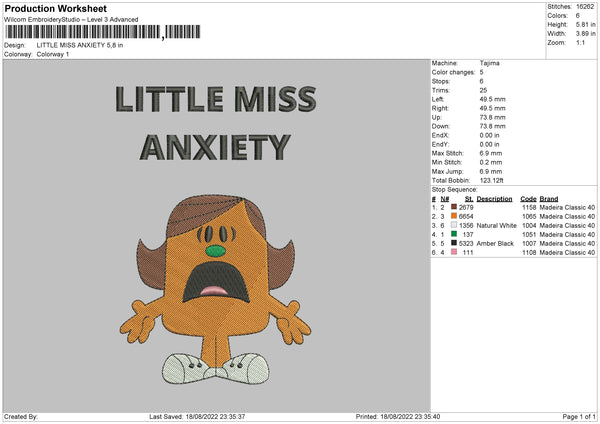Click the Production Worksheet title
Viewport: 600px width, 424px height.
pos(55,8)
